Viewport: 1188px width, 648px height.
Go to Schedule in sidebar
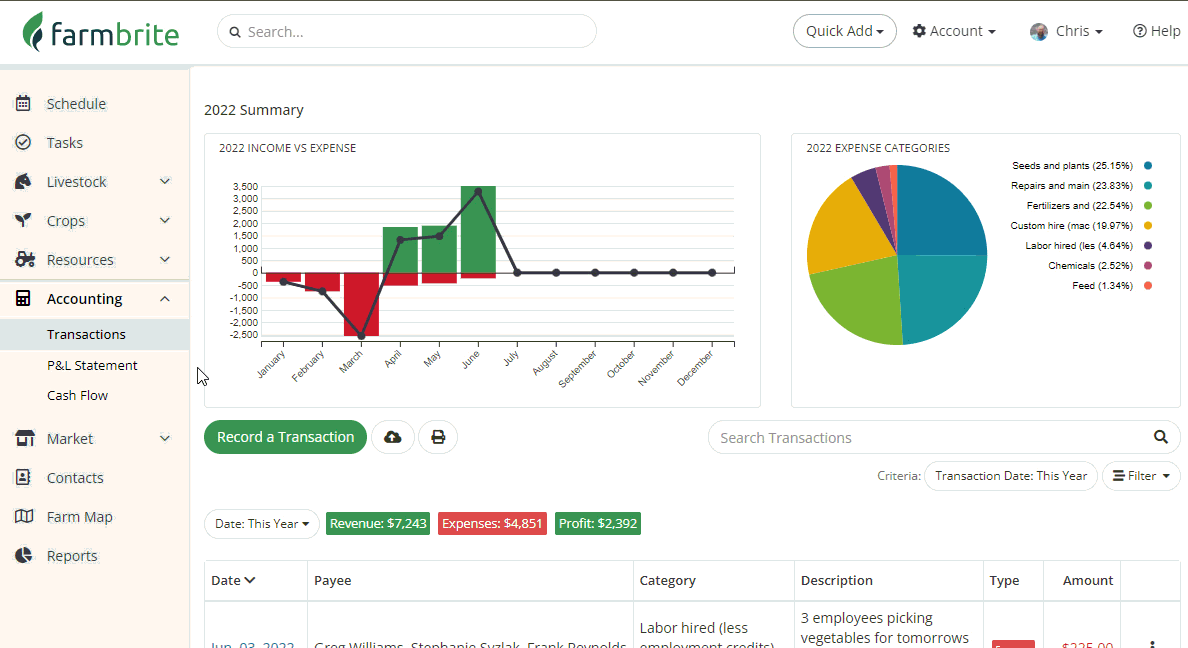(x=76, y=104)
